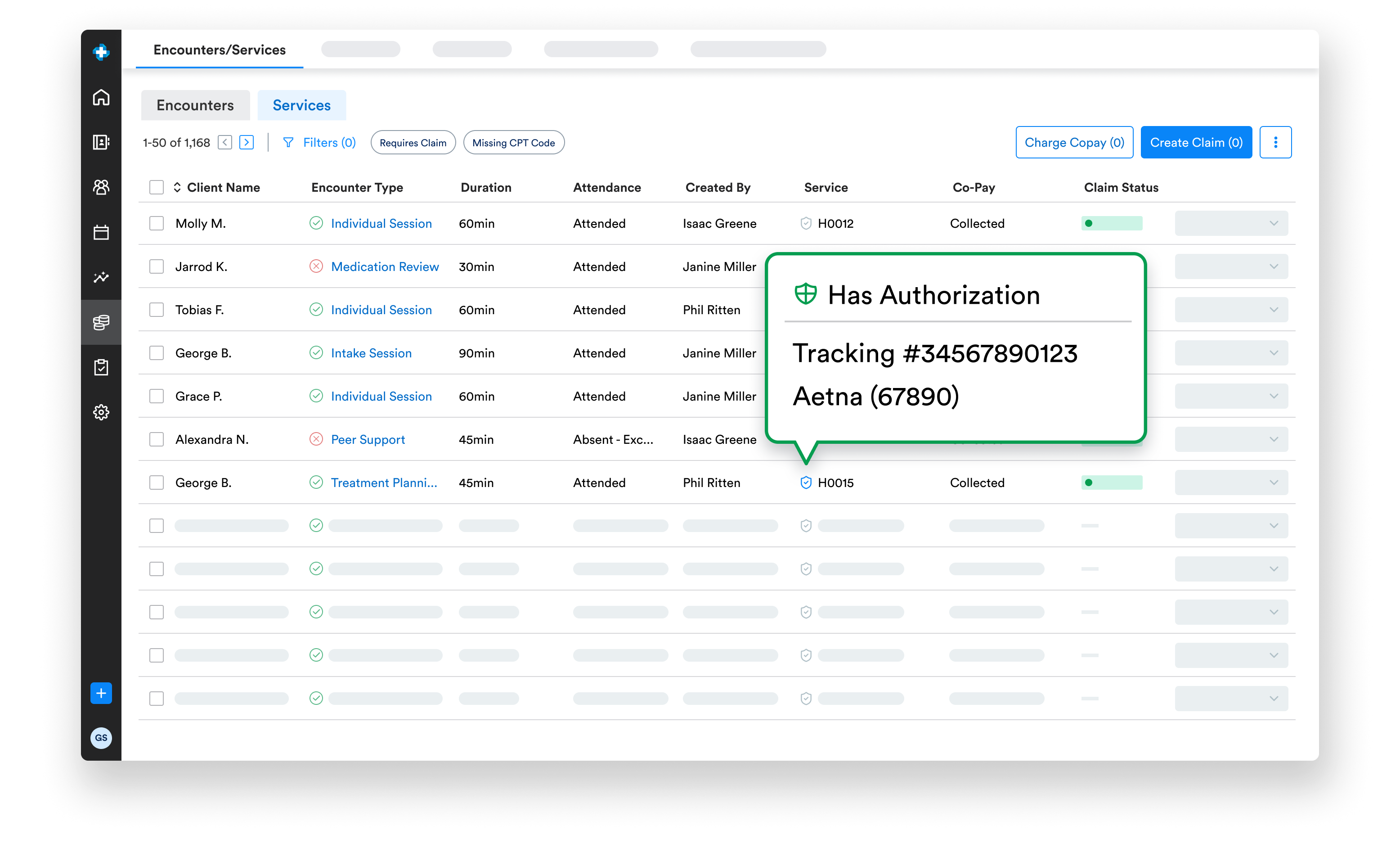The image size is (1400, 857).
Task: Expand the row dropdown for Molly M.
Action: pos(1231,223)
